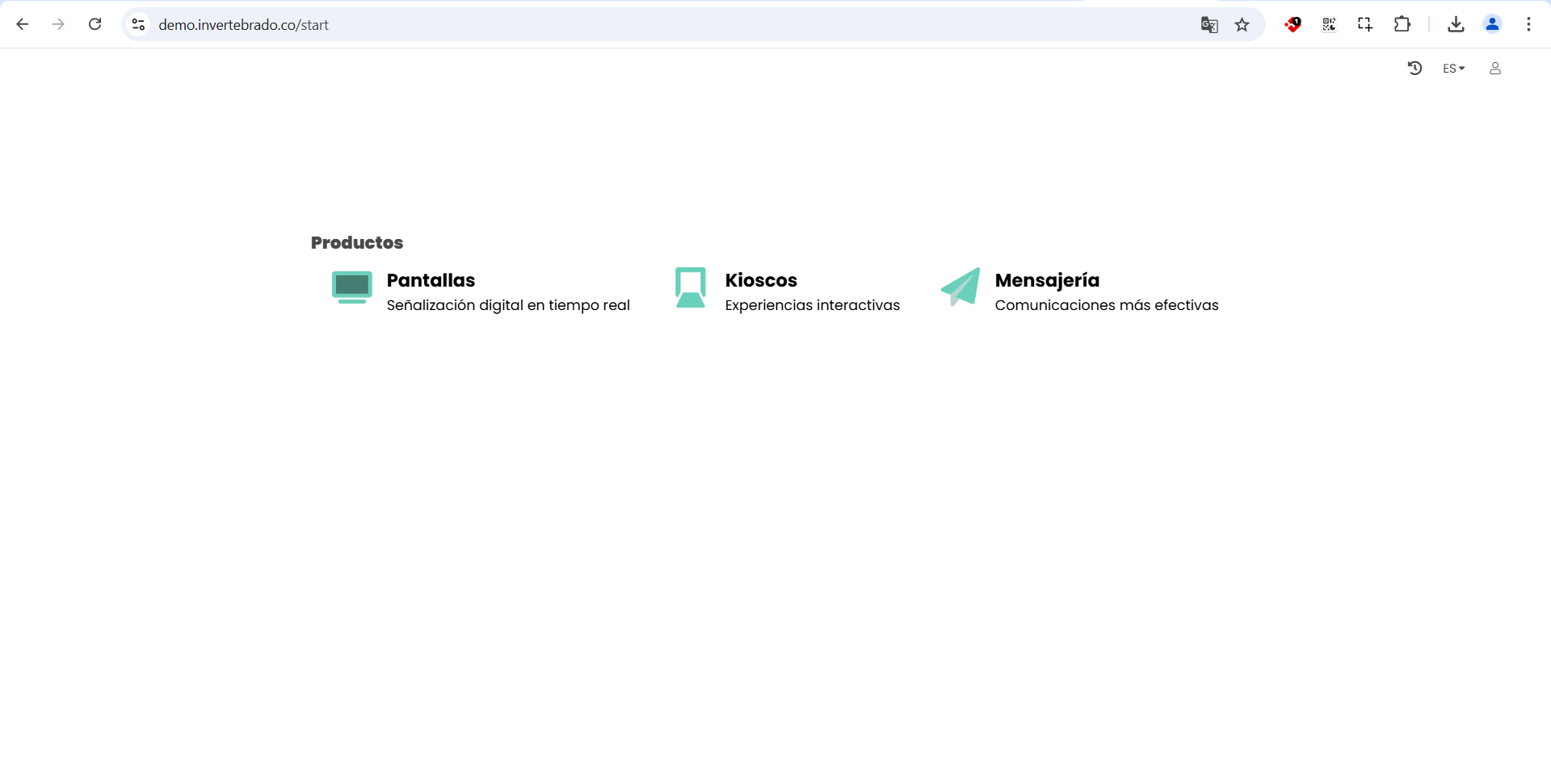This screenshot has width=1551, height=784.
Task: Reload the current page
Action: (95, 25)
